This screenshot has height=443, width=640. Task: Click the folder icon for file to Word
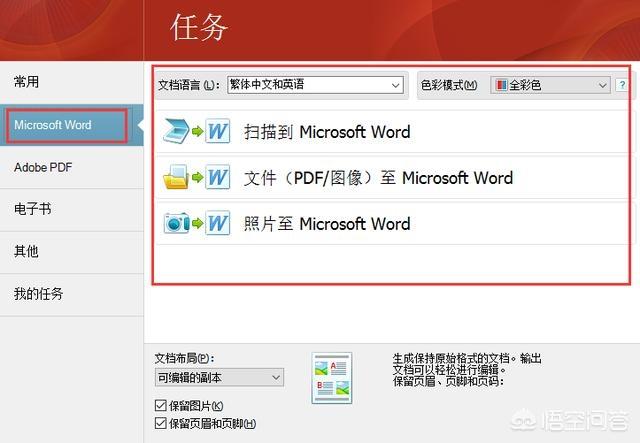pyautogui.click(x=176, y=178)
